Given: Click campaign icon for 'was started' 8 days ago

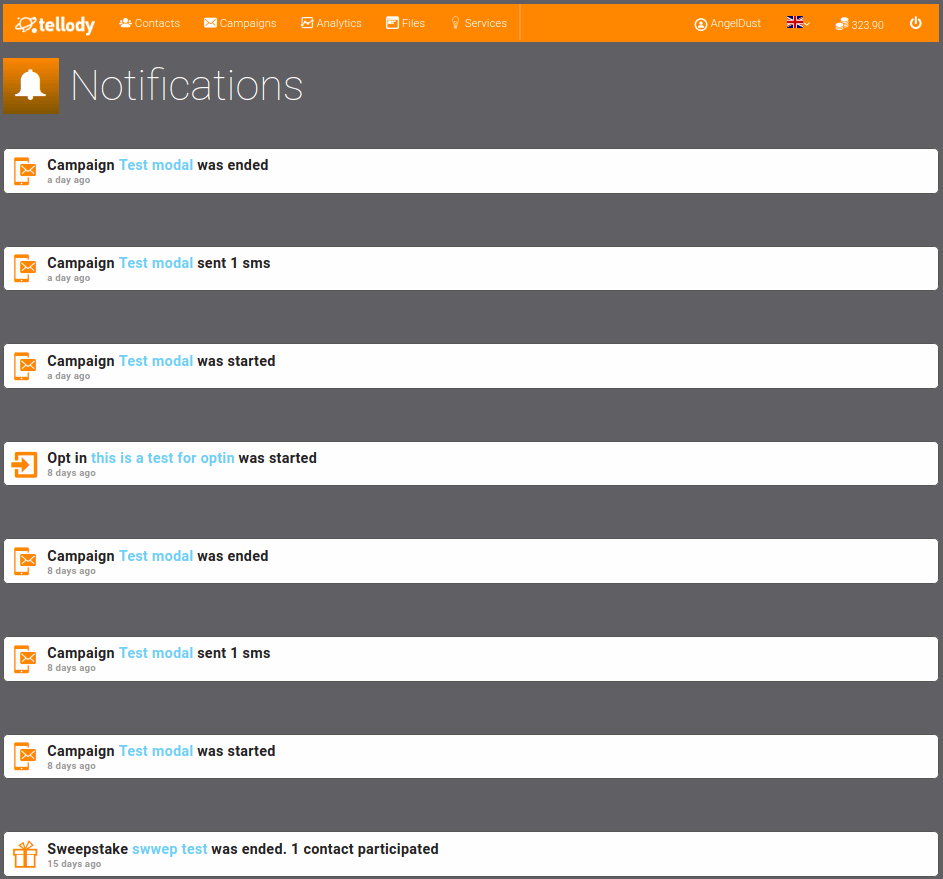Looking at the screenshot, I should coord(25,757).
